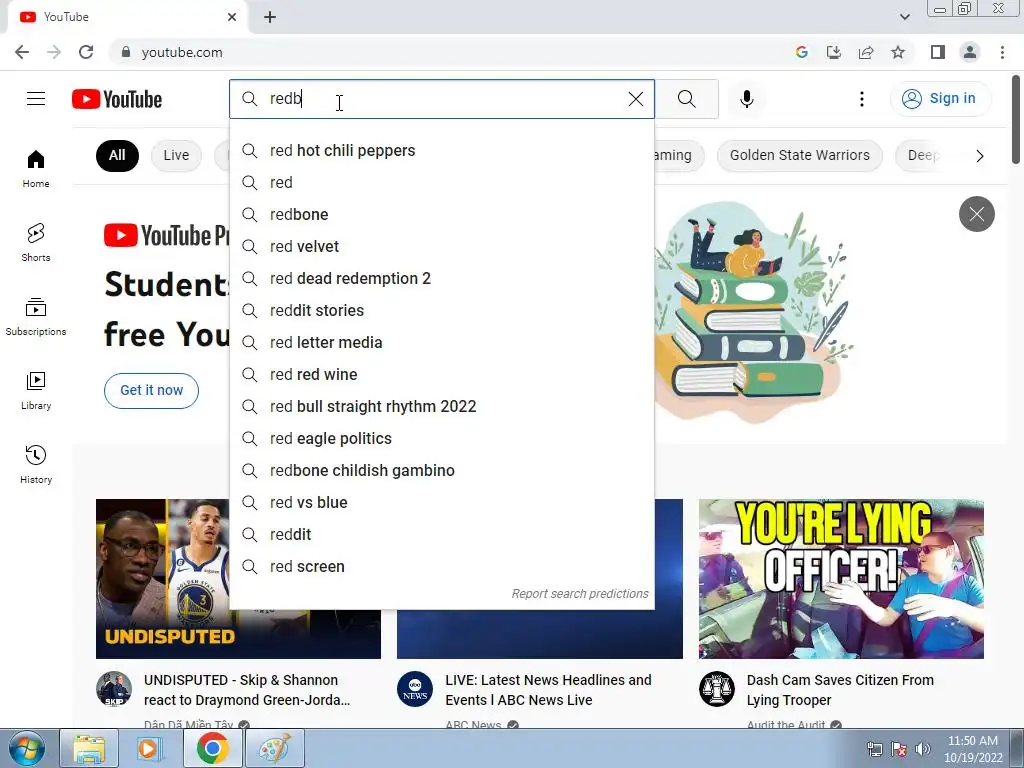Close the YouTube tab
Screen dimensions: 1024x768
click(232, 17)
